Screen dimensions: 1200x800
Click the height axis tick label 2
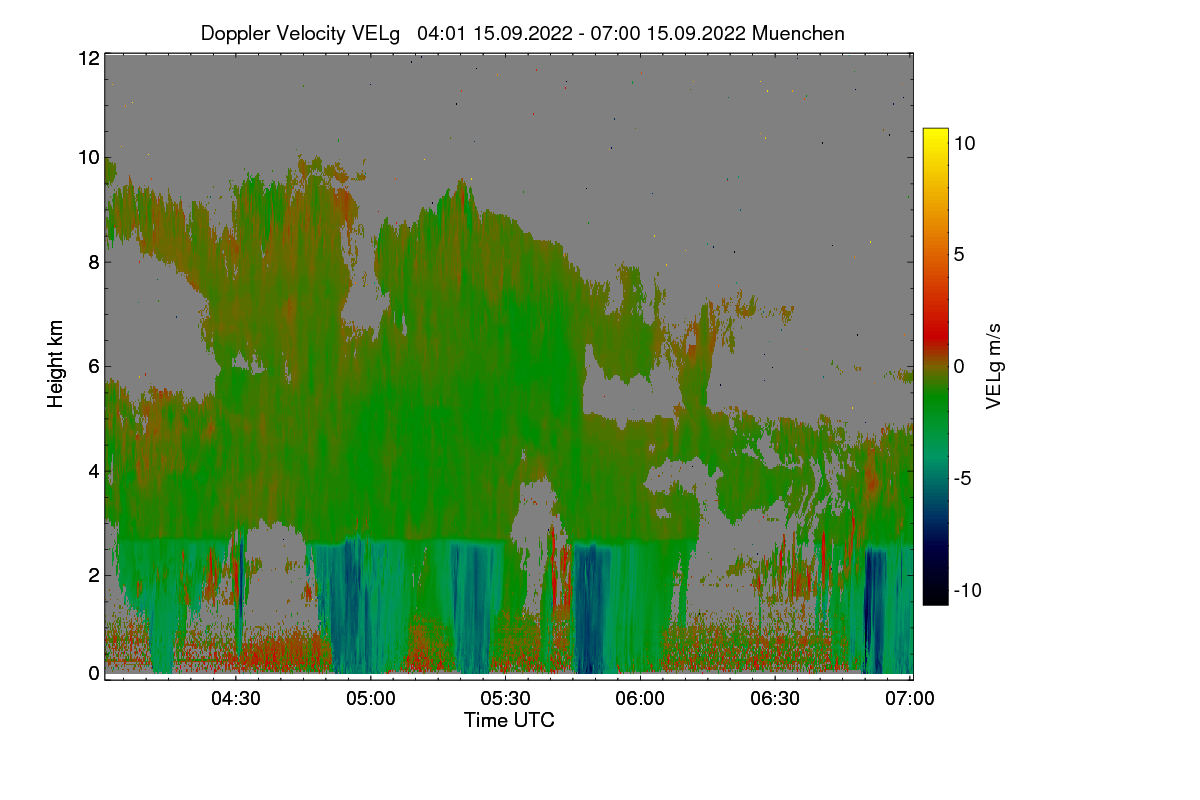coord(94,574)
